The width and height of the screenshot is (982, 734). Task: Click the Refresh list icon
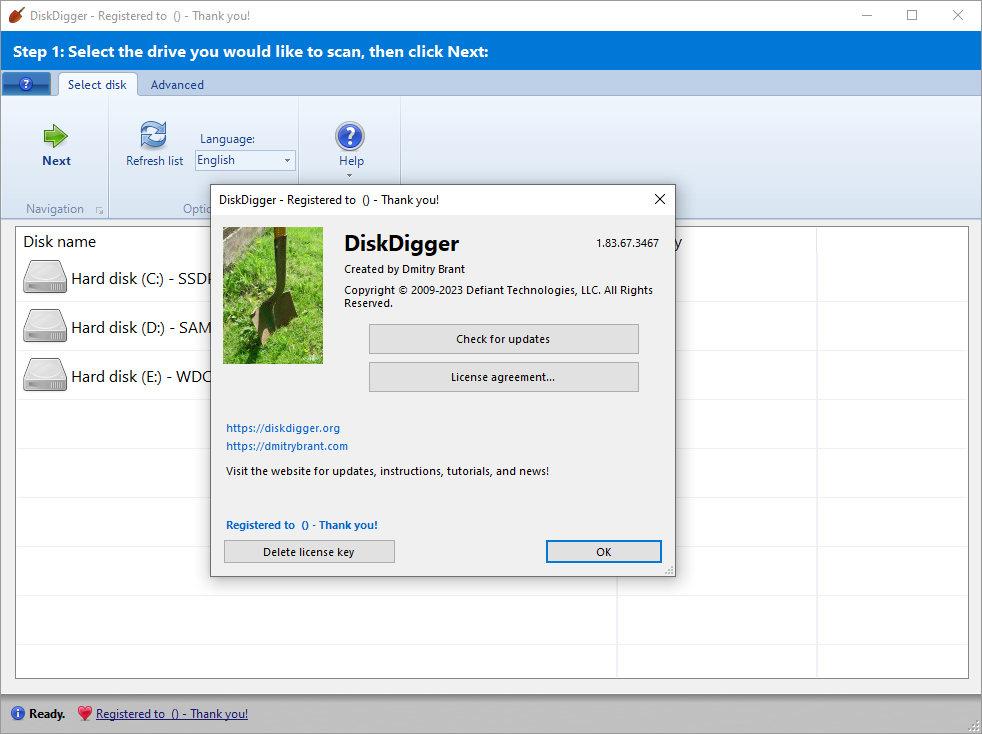[x=153, y=135]
